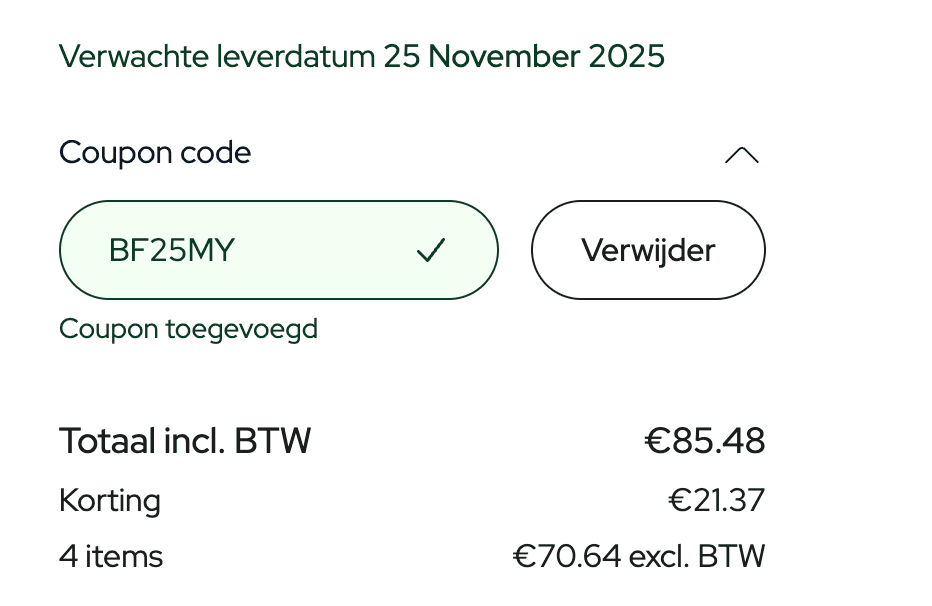Click the Coupon code heading
The image size is (932, 606).
154,153
